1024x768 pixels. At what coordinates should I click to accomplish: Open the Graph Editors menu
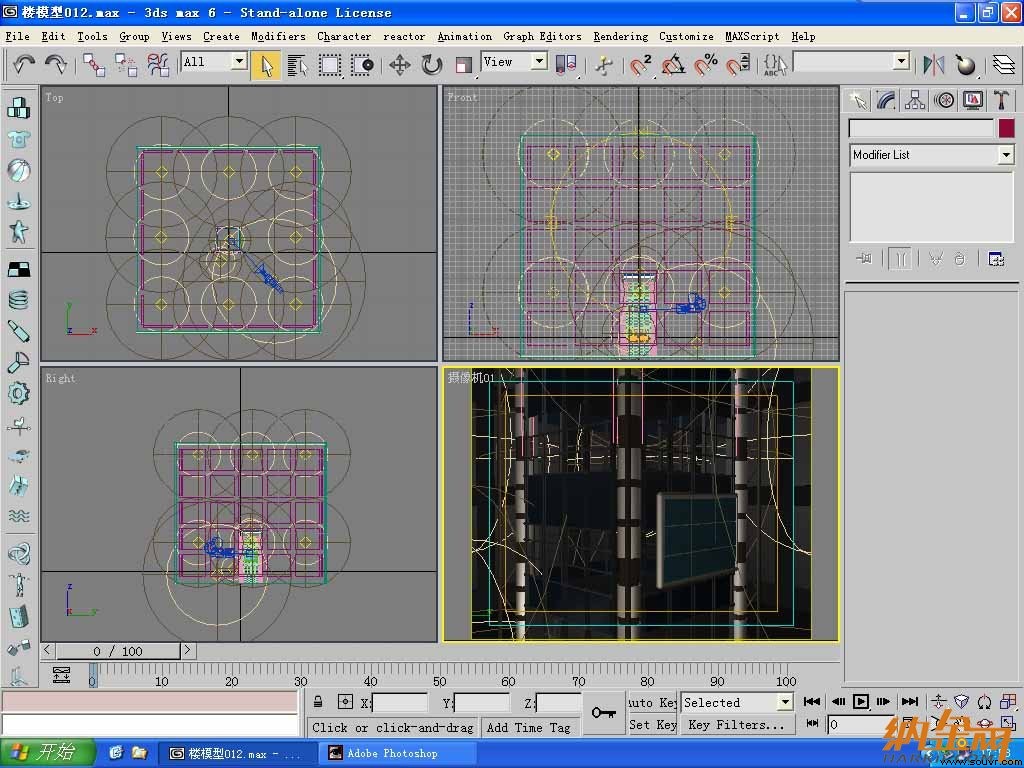point(542,37)
